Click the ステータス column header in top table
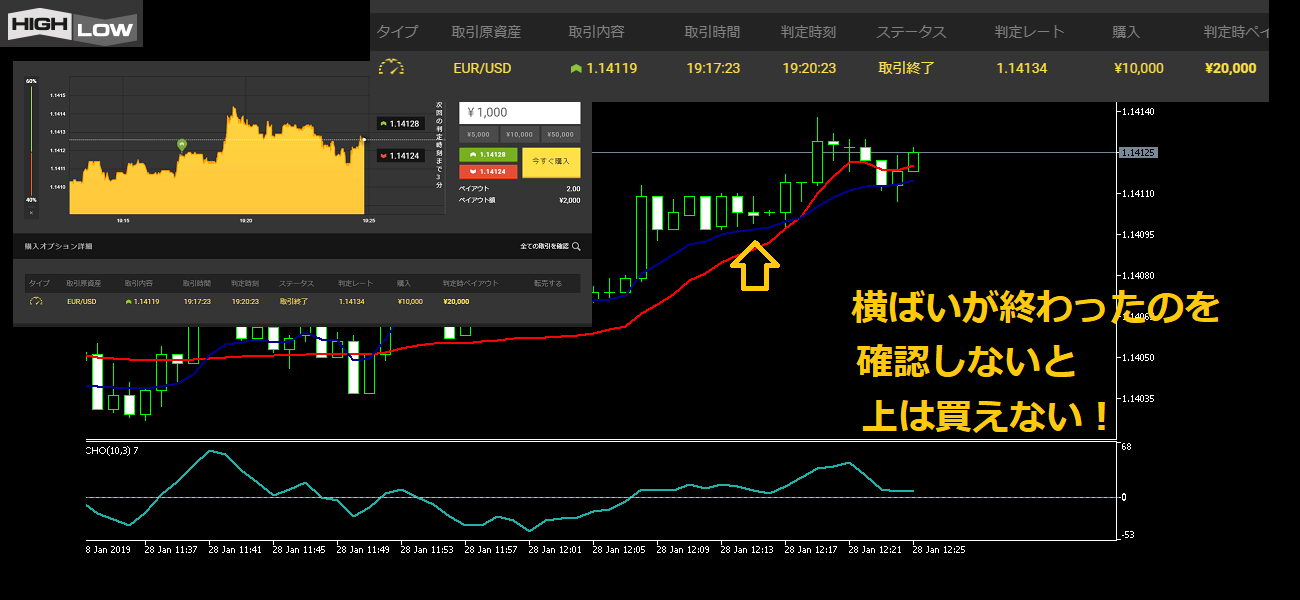Image resolution: width=1300 pixels, height=600 pixels. click(910, 32)
